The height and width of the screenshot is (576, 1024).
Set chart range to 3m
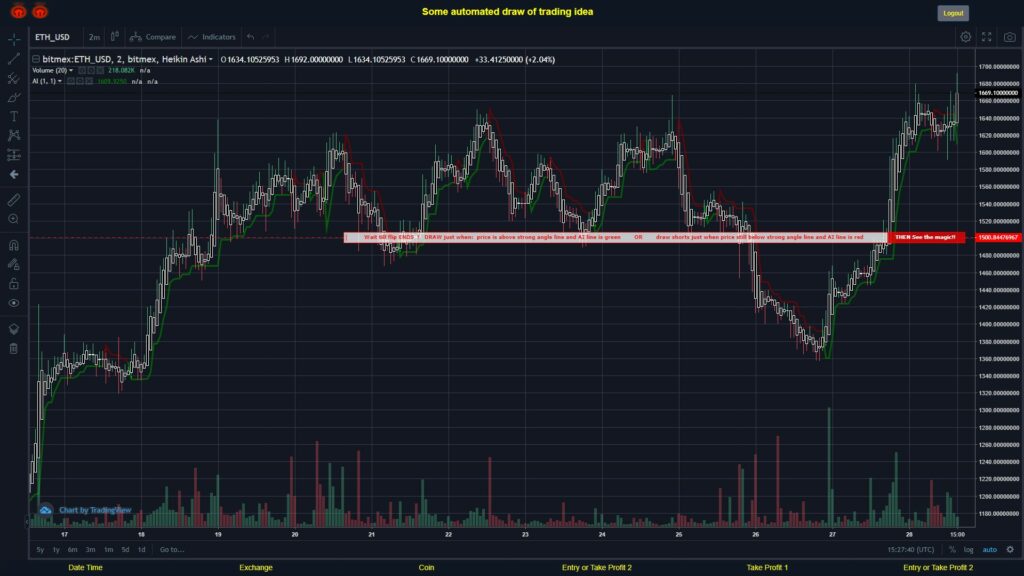click(90, 550)
